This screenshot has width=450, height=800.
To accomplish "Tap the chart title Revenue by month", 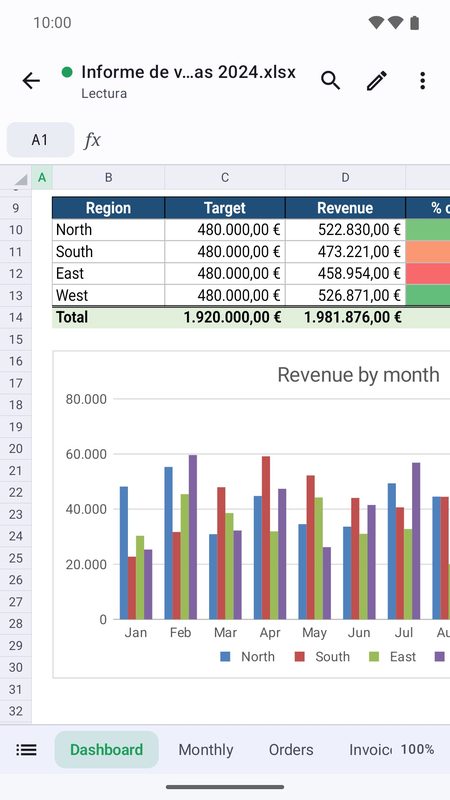I will click(358, 375).
